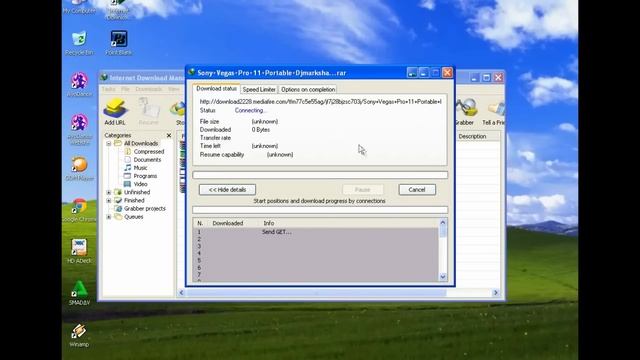Open My Computer desktop icon

click(79, 7)
